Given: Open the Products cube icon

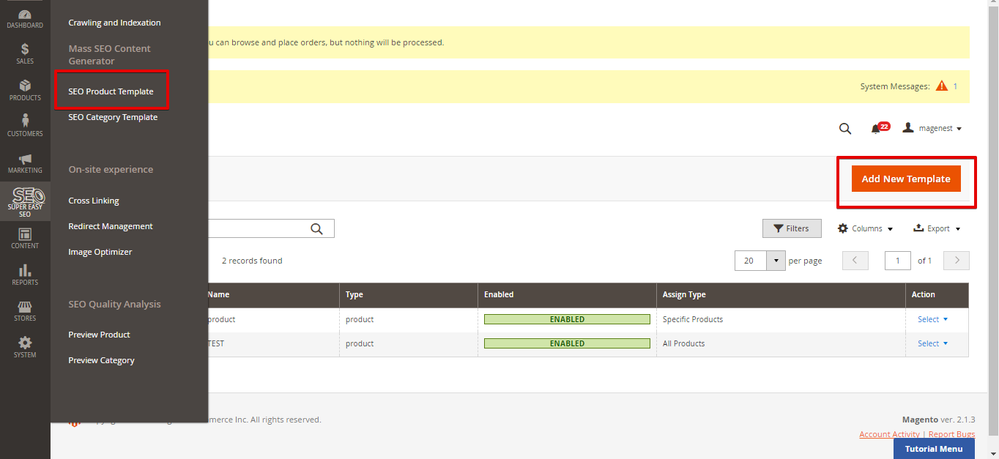Looking at the screenshot, I should coord(25,91).
